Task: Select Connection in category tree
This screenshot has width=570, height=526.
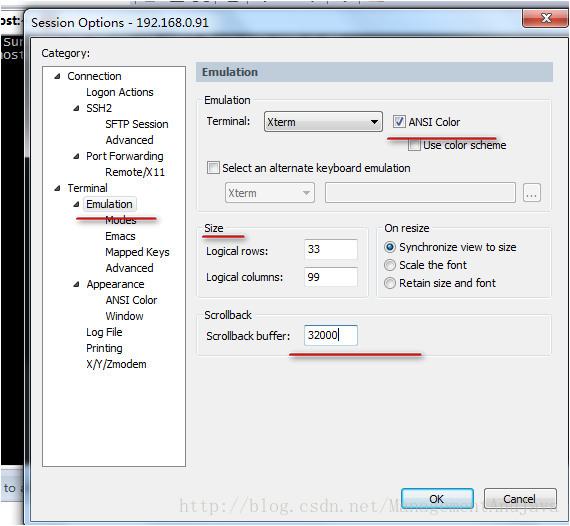Action: coord(94,76)
